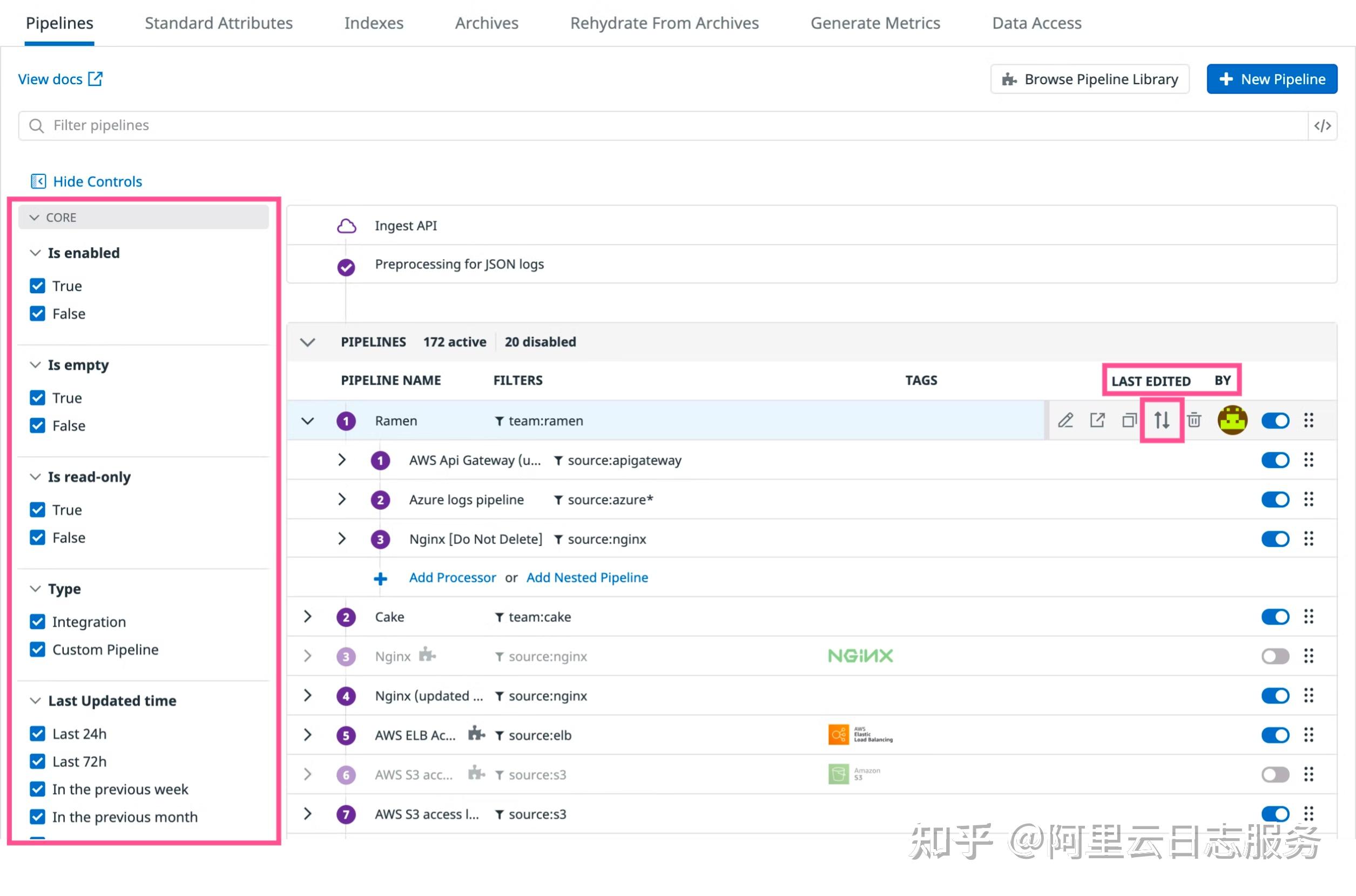1356x896 pixels.
Task: Collapse the Ramen pipeline row
Action: click(x=308, y=421)
